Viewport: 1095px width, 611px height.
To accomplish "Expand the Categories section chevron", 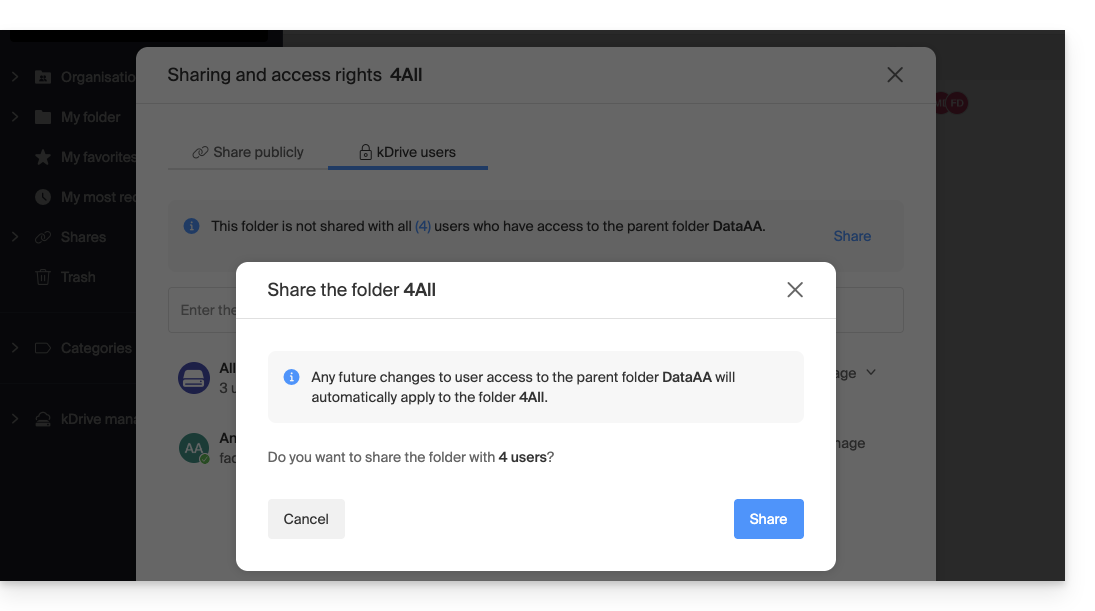I will (x=15, y=348).
